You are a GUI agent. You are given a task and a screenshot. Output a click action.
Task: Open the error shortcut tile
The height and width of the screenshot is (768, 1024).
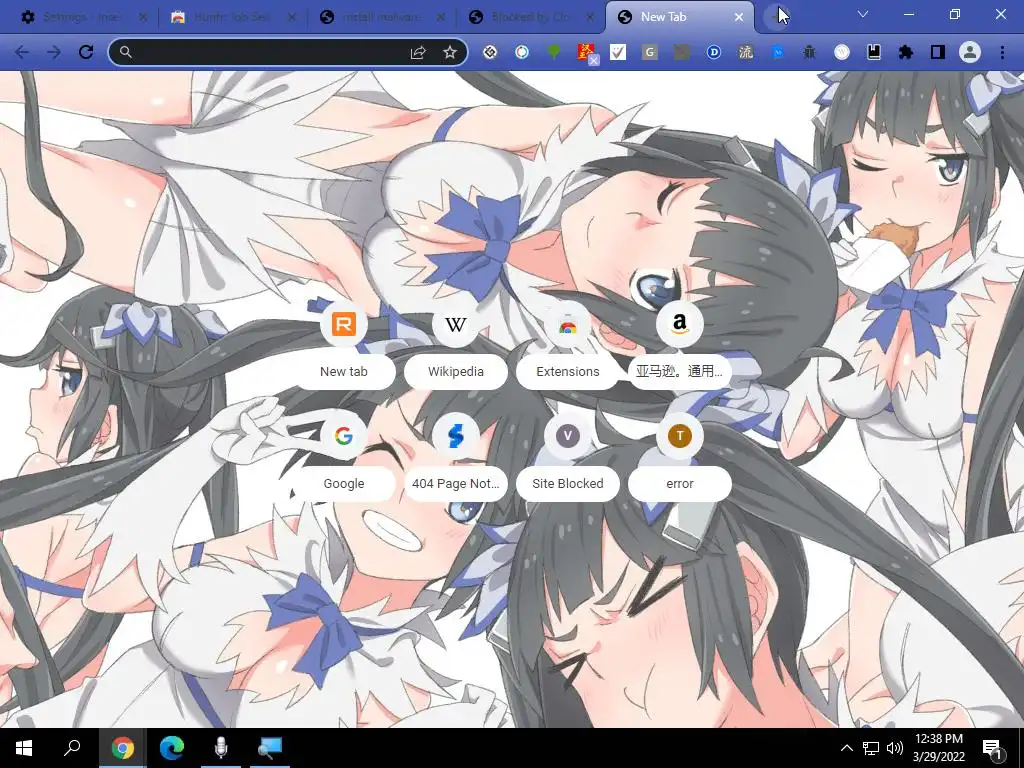pyautogui.click(x=679, y=458)
